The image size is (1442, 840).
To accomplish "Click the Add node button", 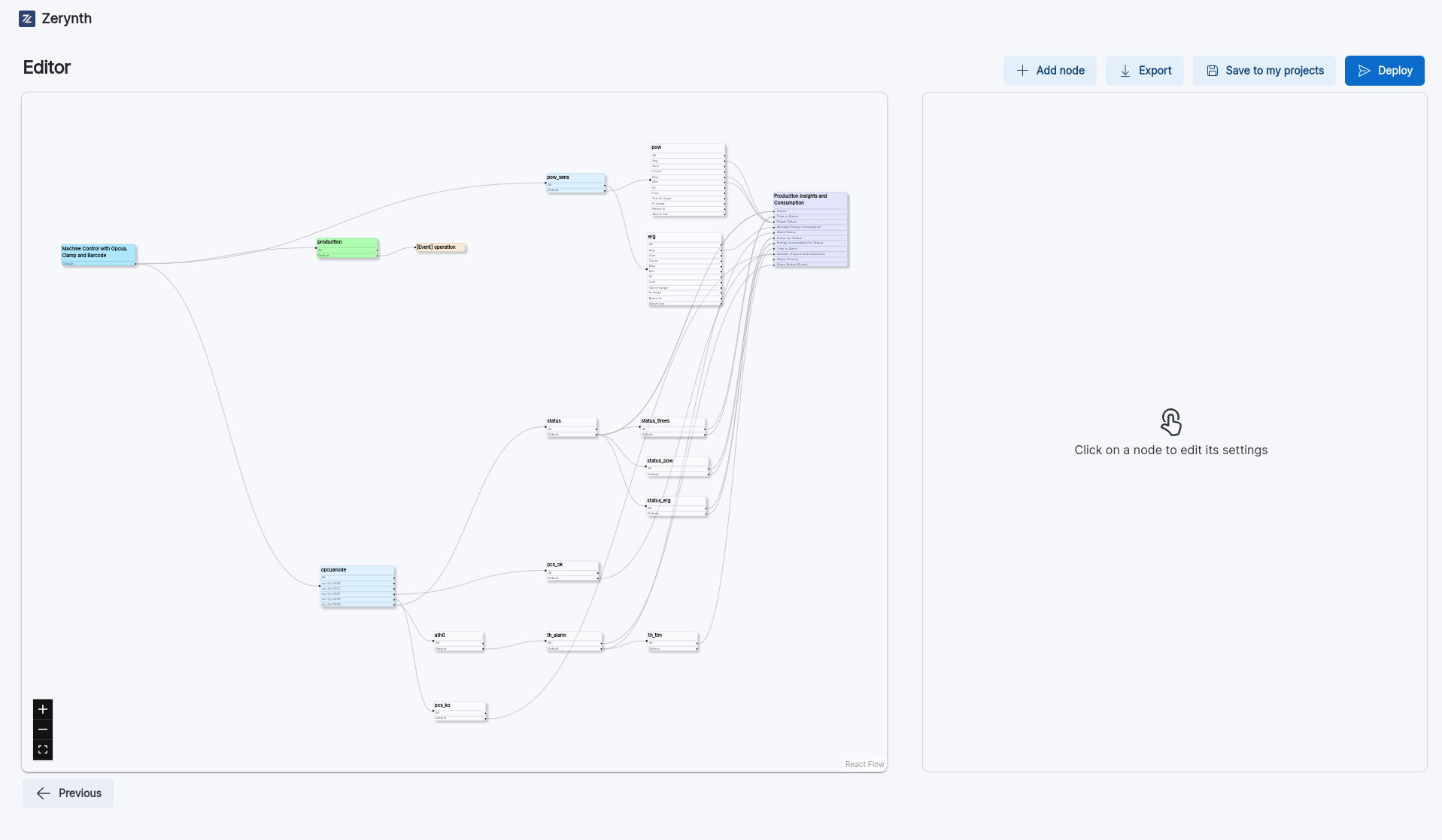I will (1050, 71).
